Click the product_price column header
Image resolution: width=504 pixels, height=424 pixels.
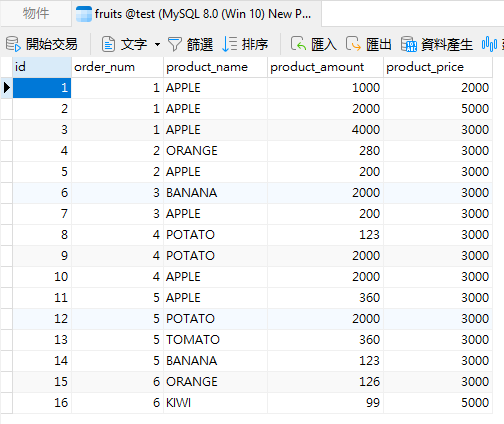[438, 67]
